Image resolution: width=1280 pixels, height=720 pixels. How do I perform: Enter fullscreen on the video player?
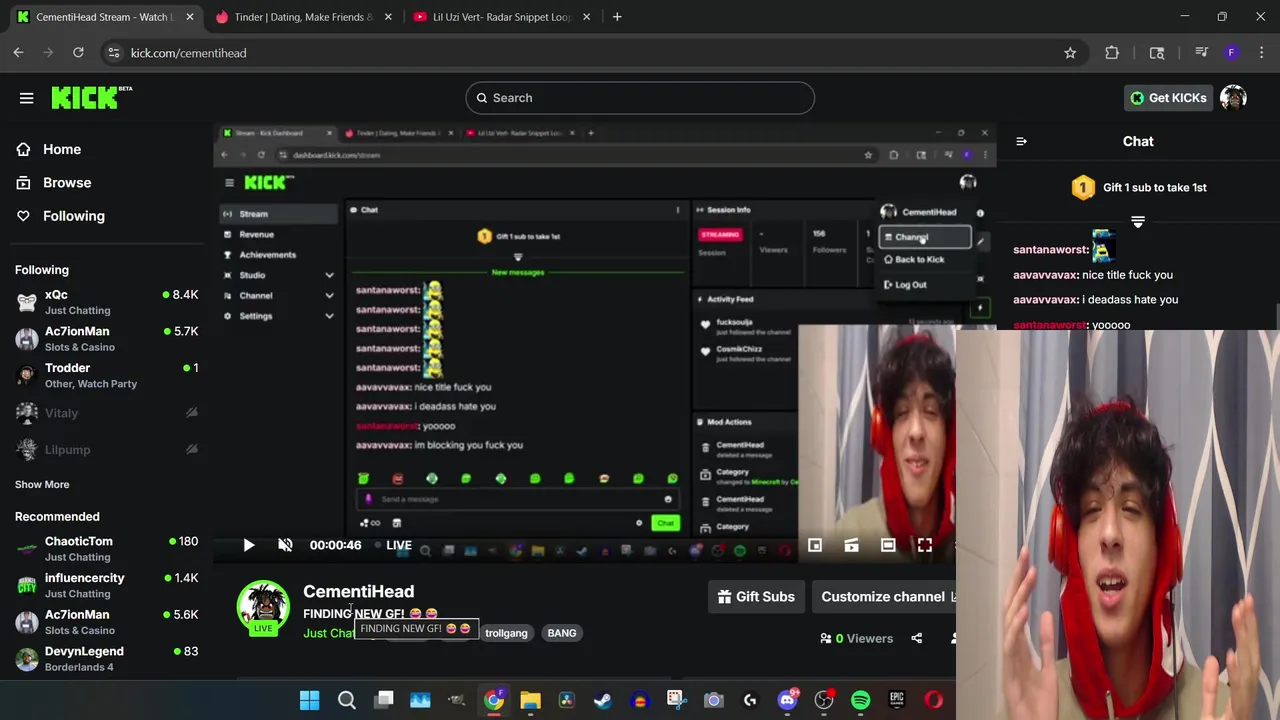click(x=925, y=545)
